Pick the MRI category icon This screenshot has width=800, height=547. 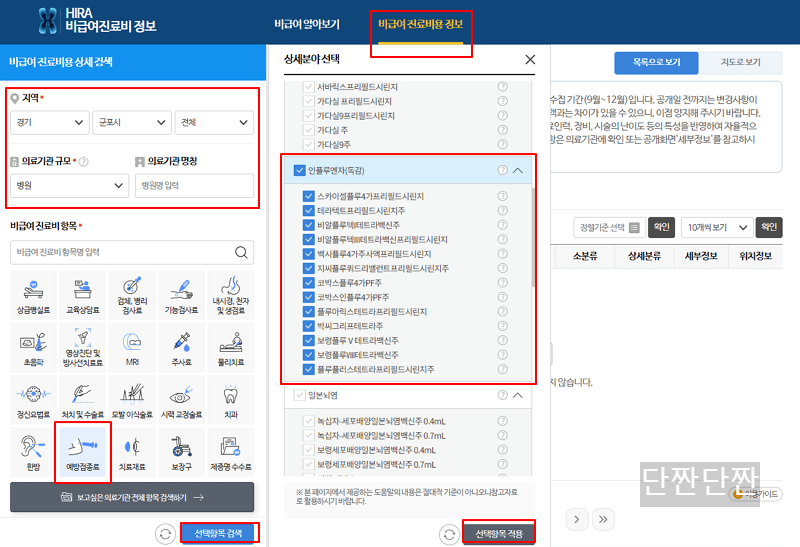tap(132, 347)
